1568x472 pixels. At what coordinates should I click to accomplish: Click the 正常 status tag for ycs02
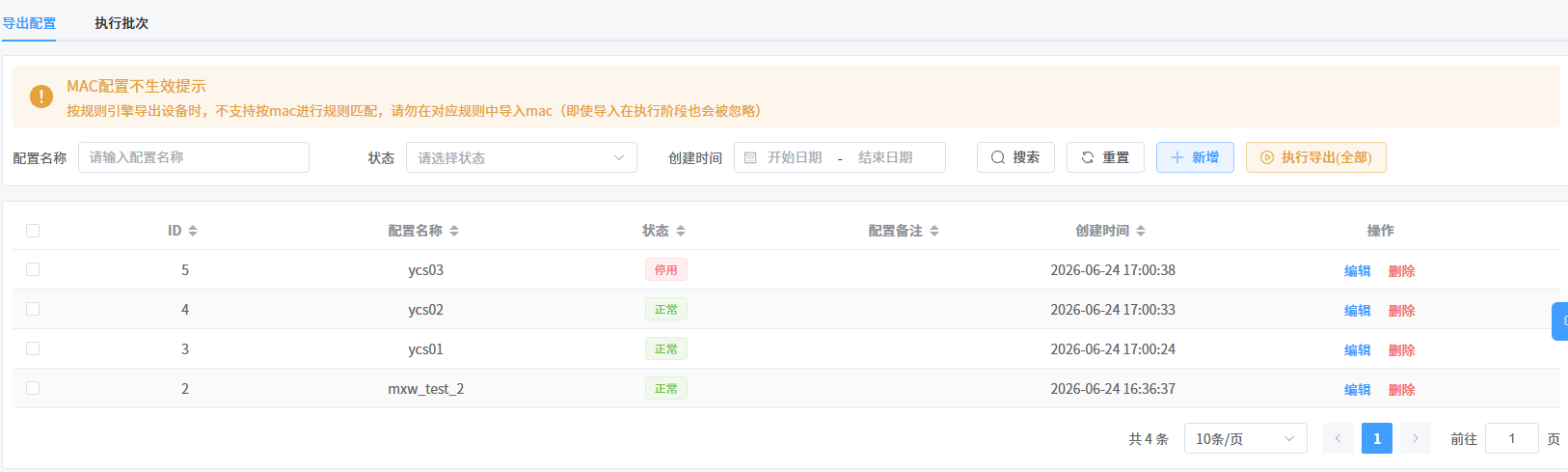coord(666,310)
